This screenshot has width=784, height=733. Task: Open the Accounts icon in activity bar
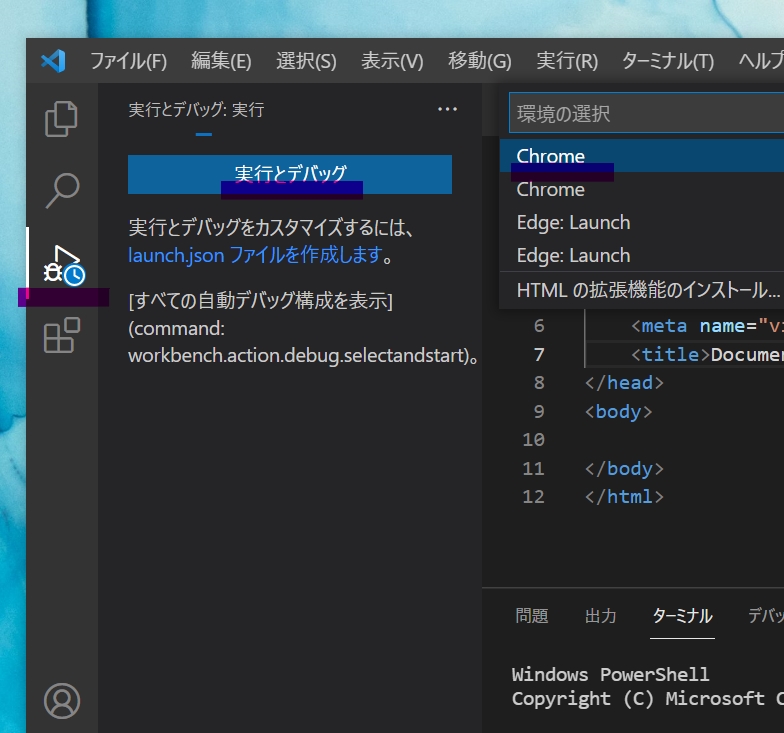(x=62, y=699)
